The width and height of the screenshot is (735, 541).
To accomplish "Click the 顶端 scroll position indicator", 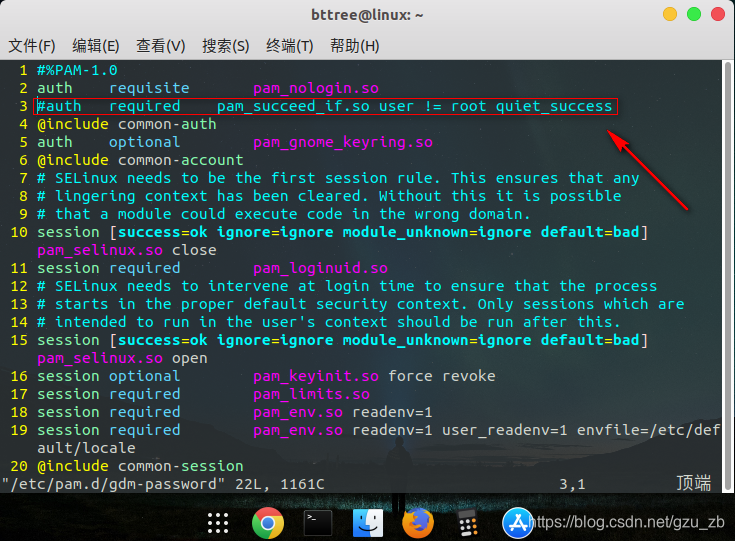I will pyautogui.click(x=694, y=483).
